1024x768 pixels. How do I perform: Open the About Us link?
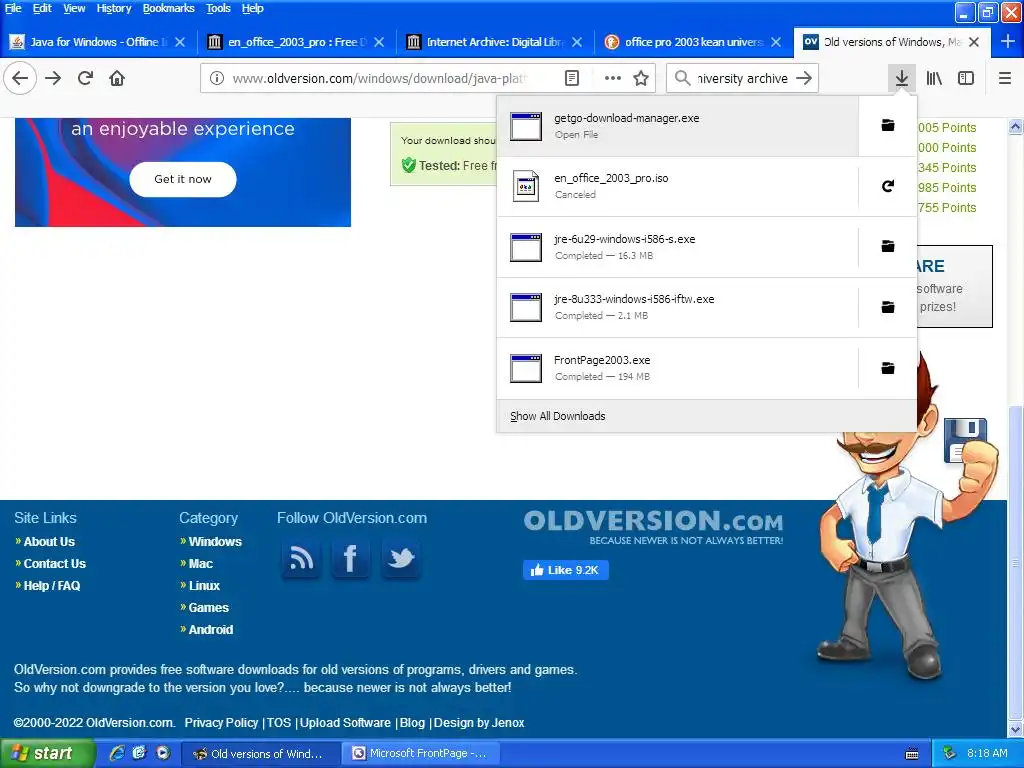(x=49, y=541)
